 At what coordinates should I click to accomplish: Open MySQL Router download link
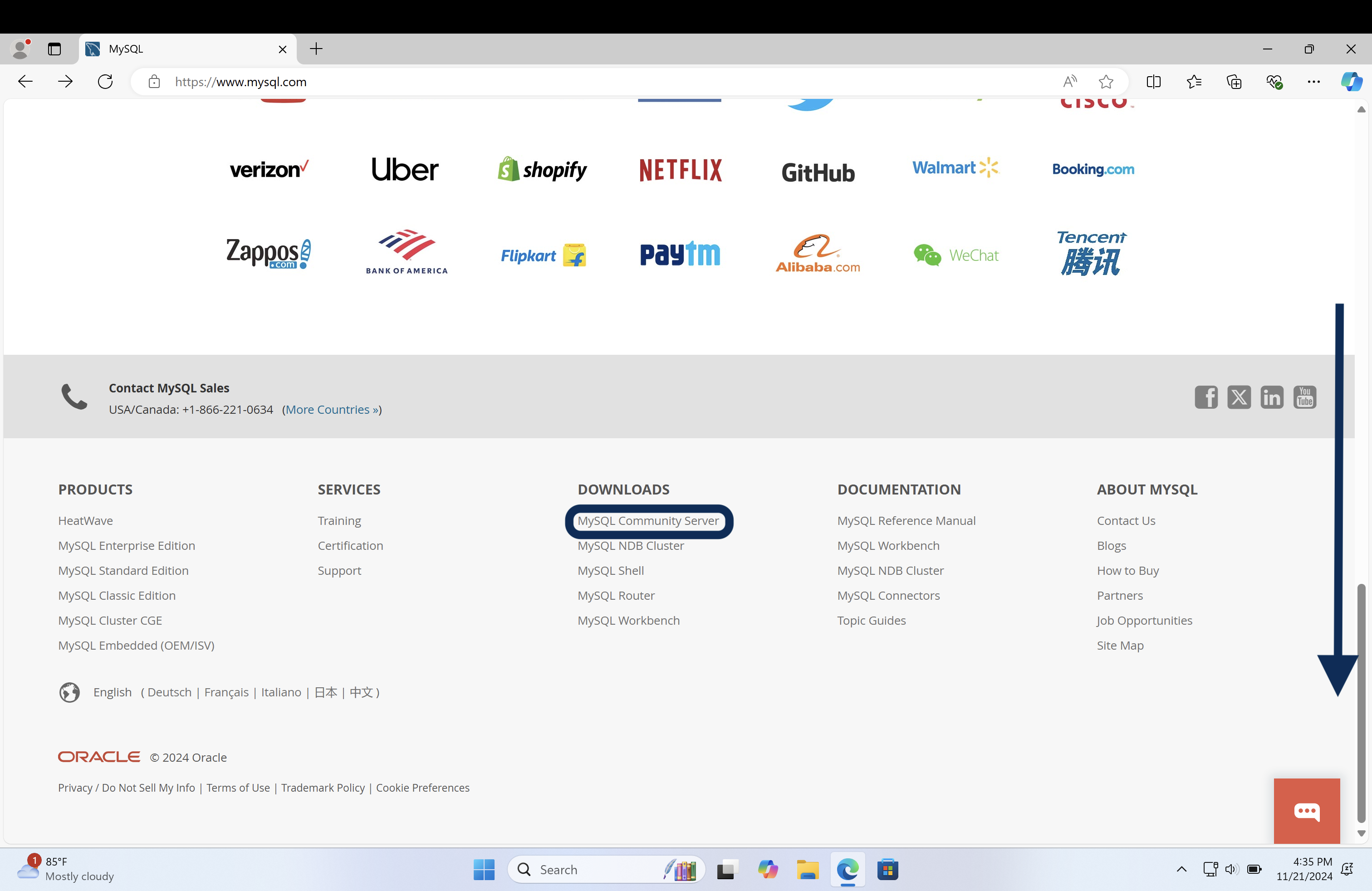coord(616,595)
